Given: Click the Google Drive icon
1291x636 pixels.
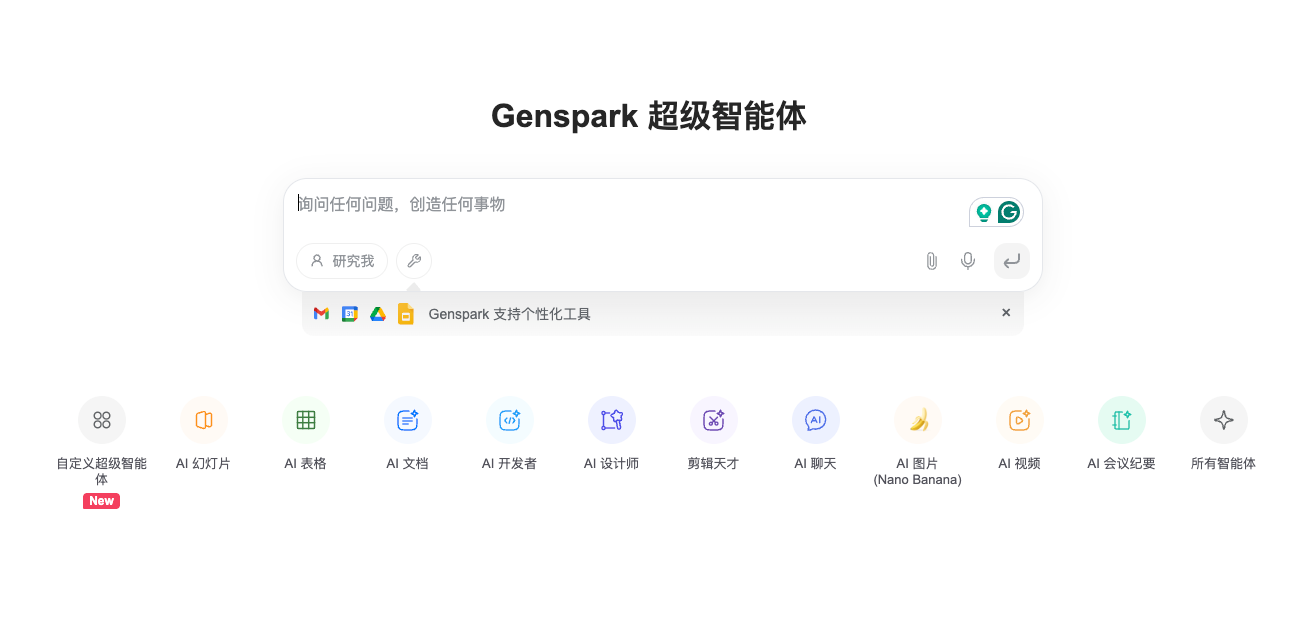Looking at the screenshot, I should pyautogui.click(x=378, y=314).
